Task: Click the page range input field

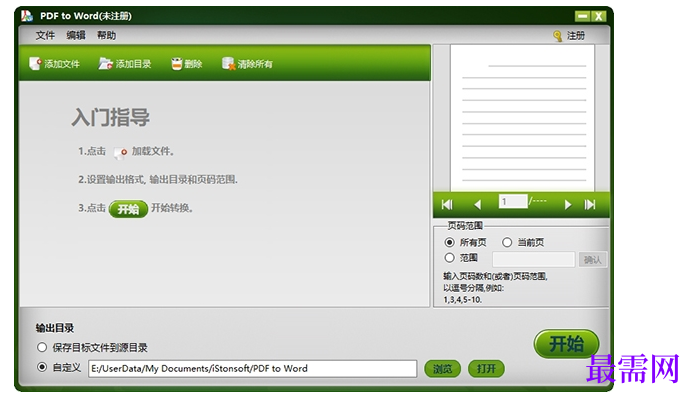Action: [533, 259]
